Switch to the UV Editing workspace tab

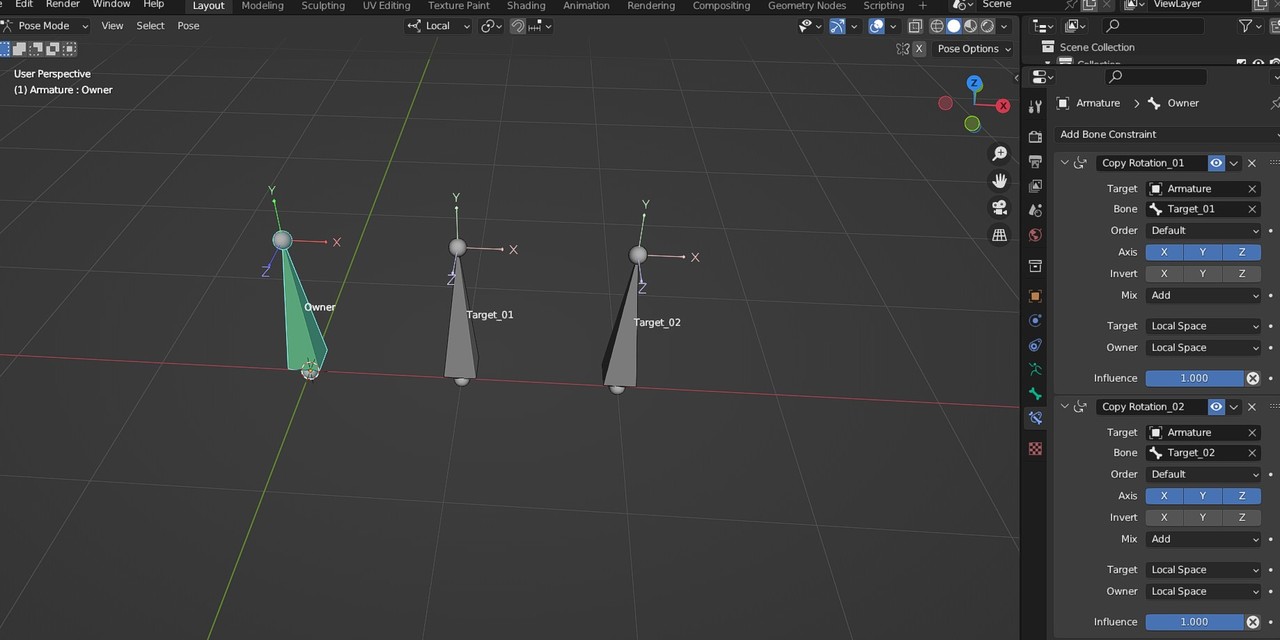(386, 6)
